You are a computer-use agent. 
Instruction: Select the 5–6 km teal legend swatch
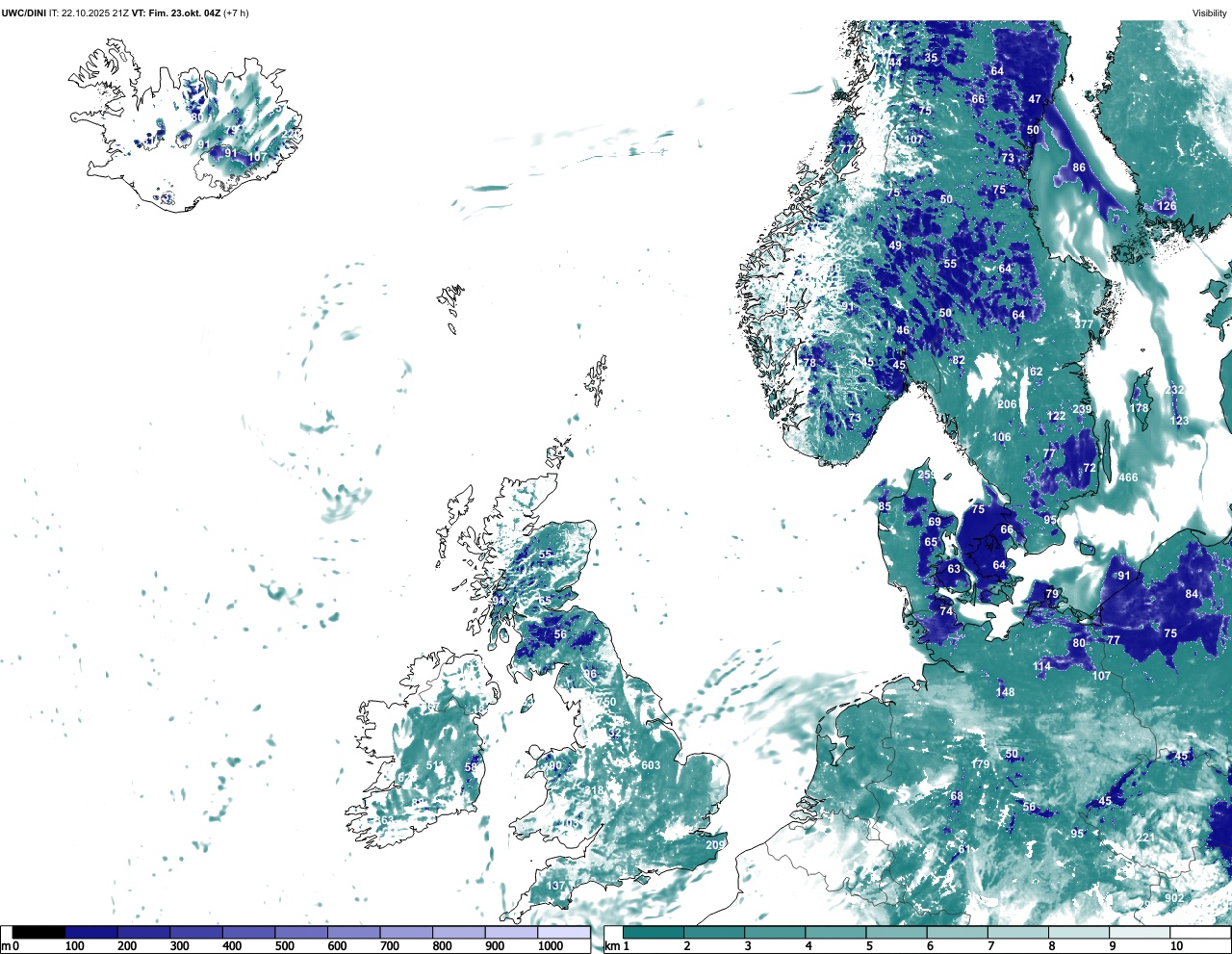[898, 932]
